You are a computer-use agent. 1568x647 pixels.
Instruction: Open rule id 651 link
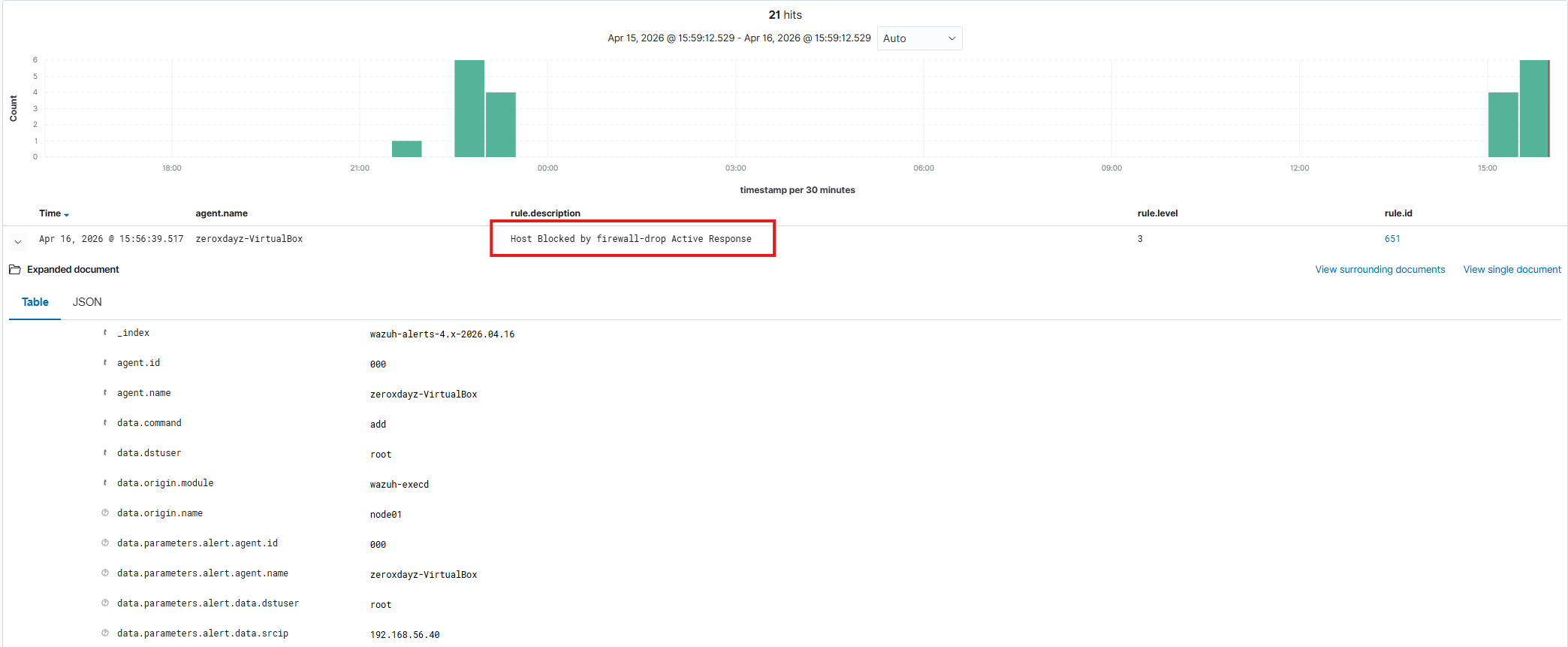pyautogui.click(x=1392, y=239)
